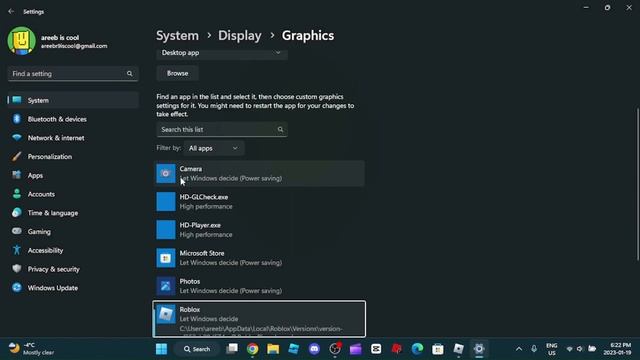Open the ENG US language switcher

click(x=551, y=349)
